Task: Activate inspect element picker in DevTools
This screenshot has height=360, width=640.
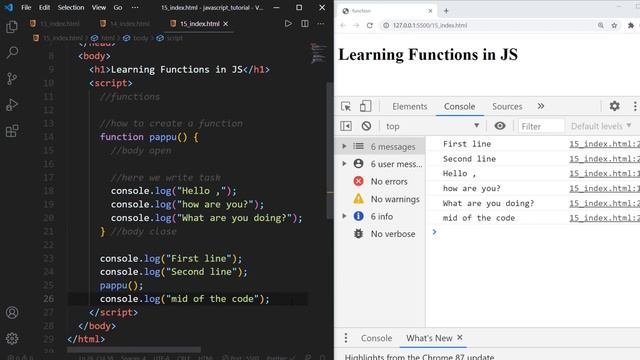Action: pos(346,106)
